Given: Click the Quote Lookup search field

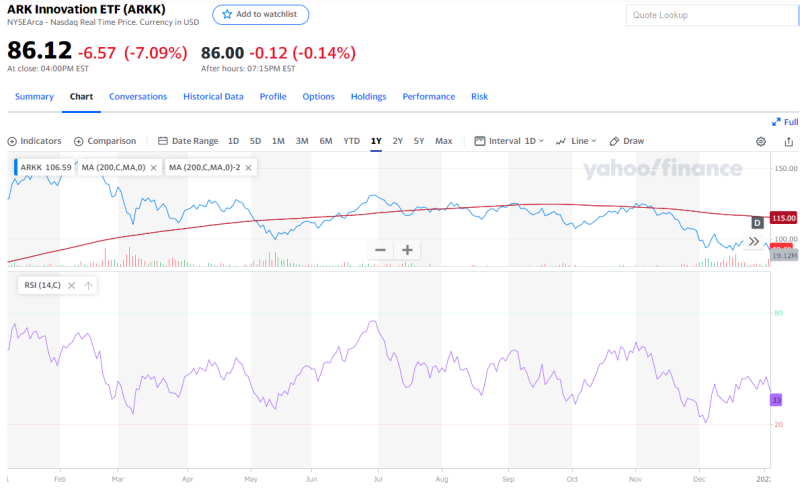Looking at the screenshot, I should click(712, 15).
